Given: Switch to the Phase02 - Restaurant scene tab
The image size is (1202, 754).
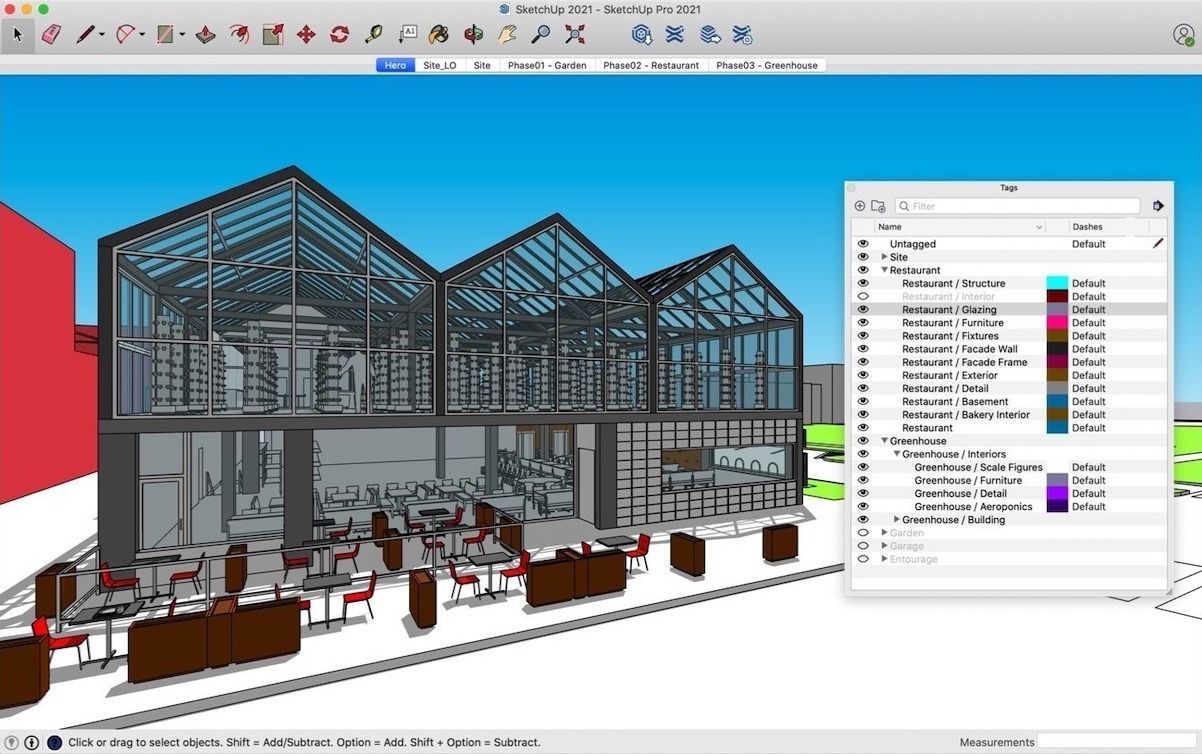Looking at the screenshot, I should tap(651, 65).
